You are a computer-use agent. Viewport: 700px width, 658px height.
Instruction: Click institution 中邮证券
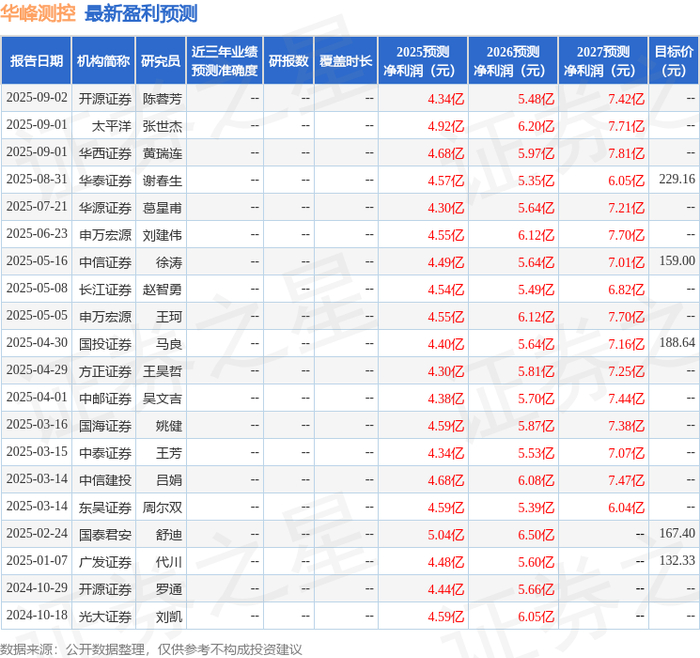[105, 398]
